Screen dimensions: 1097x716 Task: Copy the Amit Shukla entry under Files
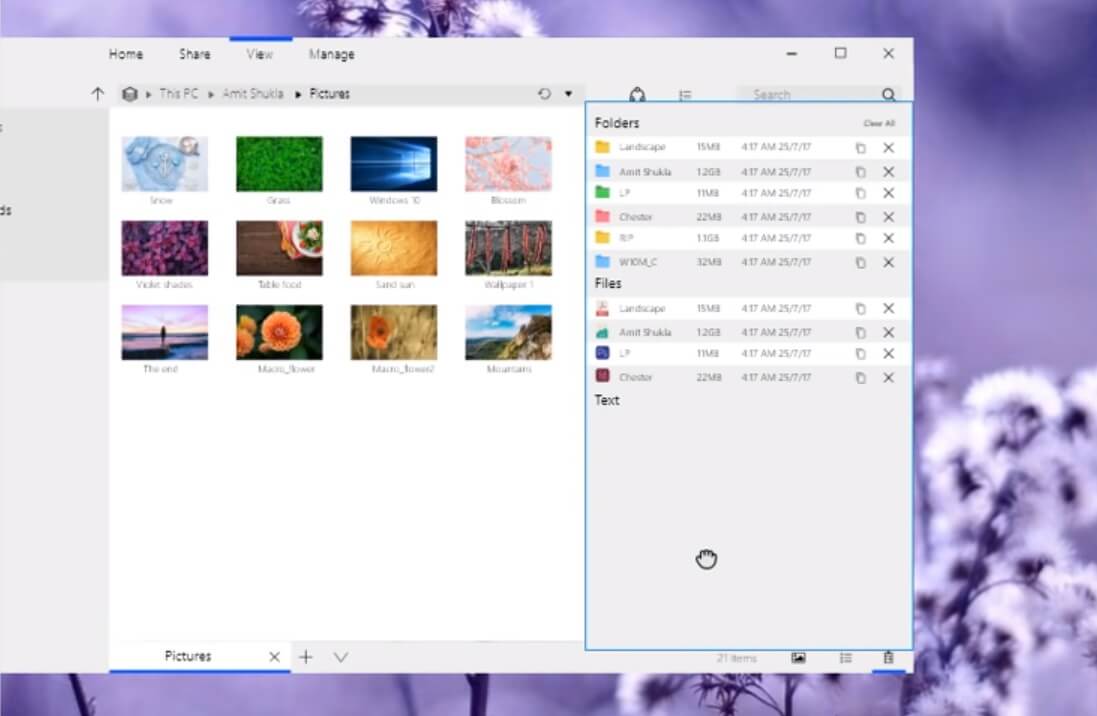click(x=861, y=332)
